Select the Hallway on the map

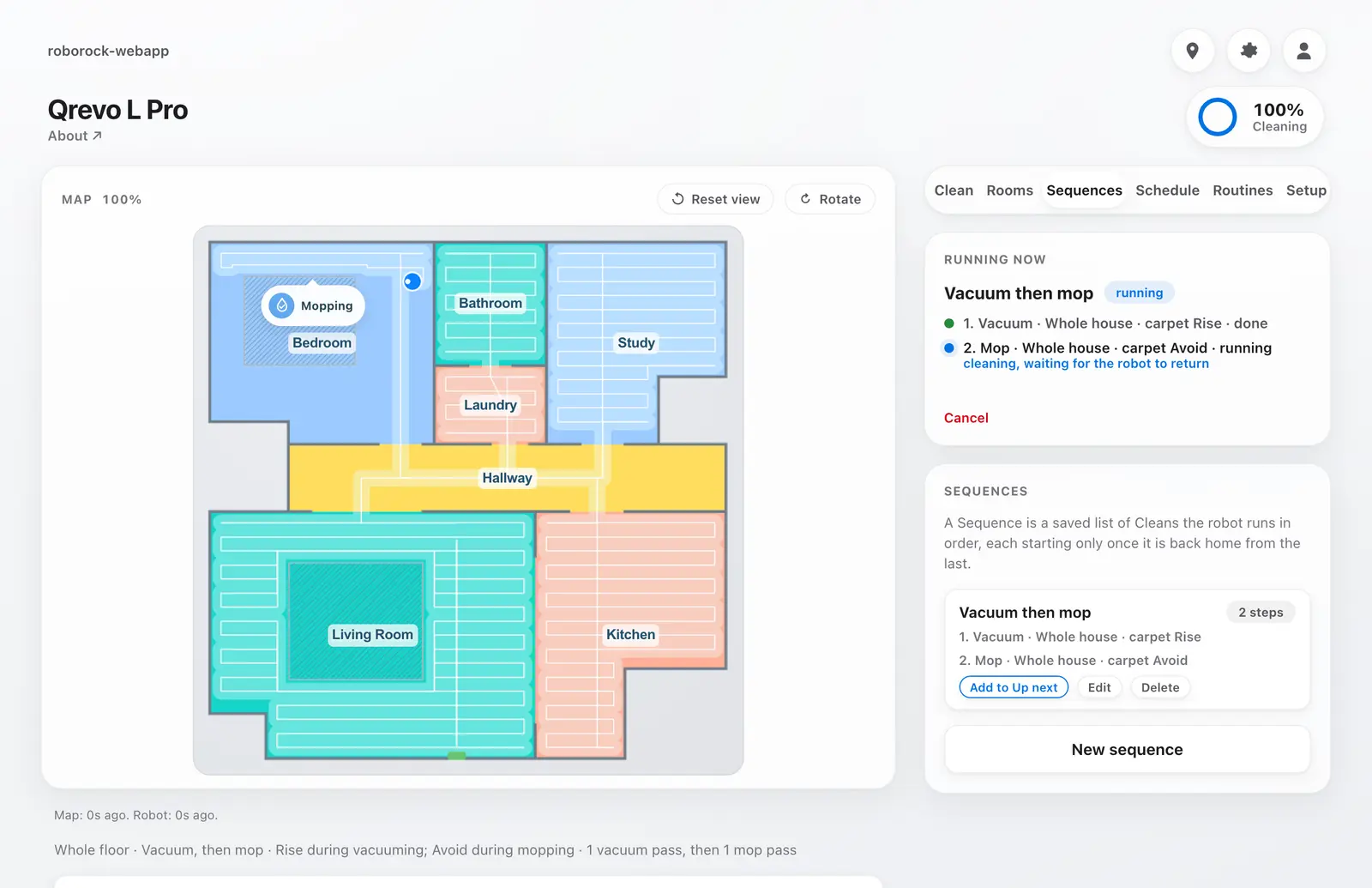click(x=507, y=478)
